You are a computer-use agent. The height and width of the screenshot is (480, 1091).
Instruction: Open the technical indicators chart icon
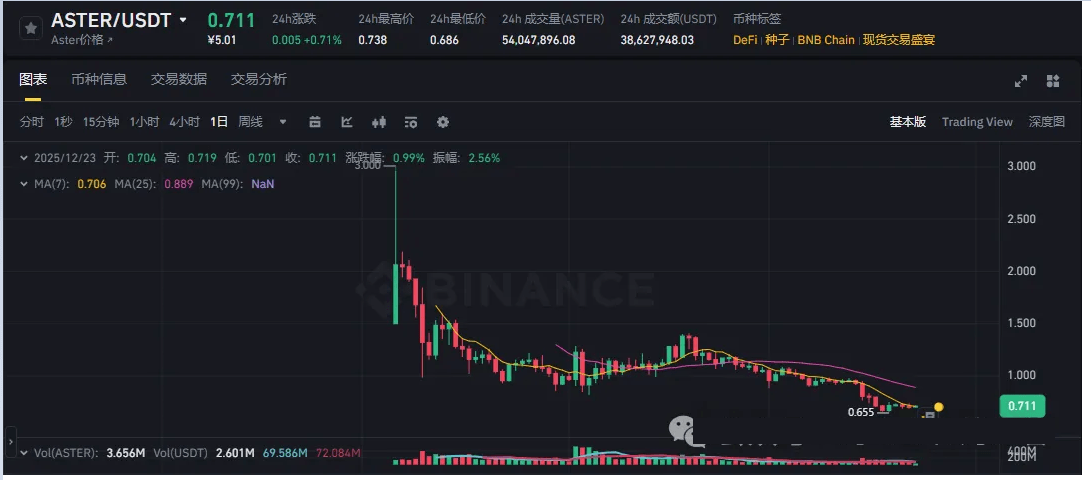click(347, 122)
